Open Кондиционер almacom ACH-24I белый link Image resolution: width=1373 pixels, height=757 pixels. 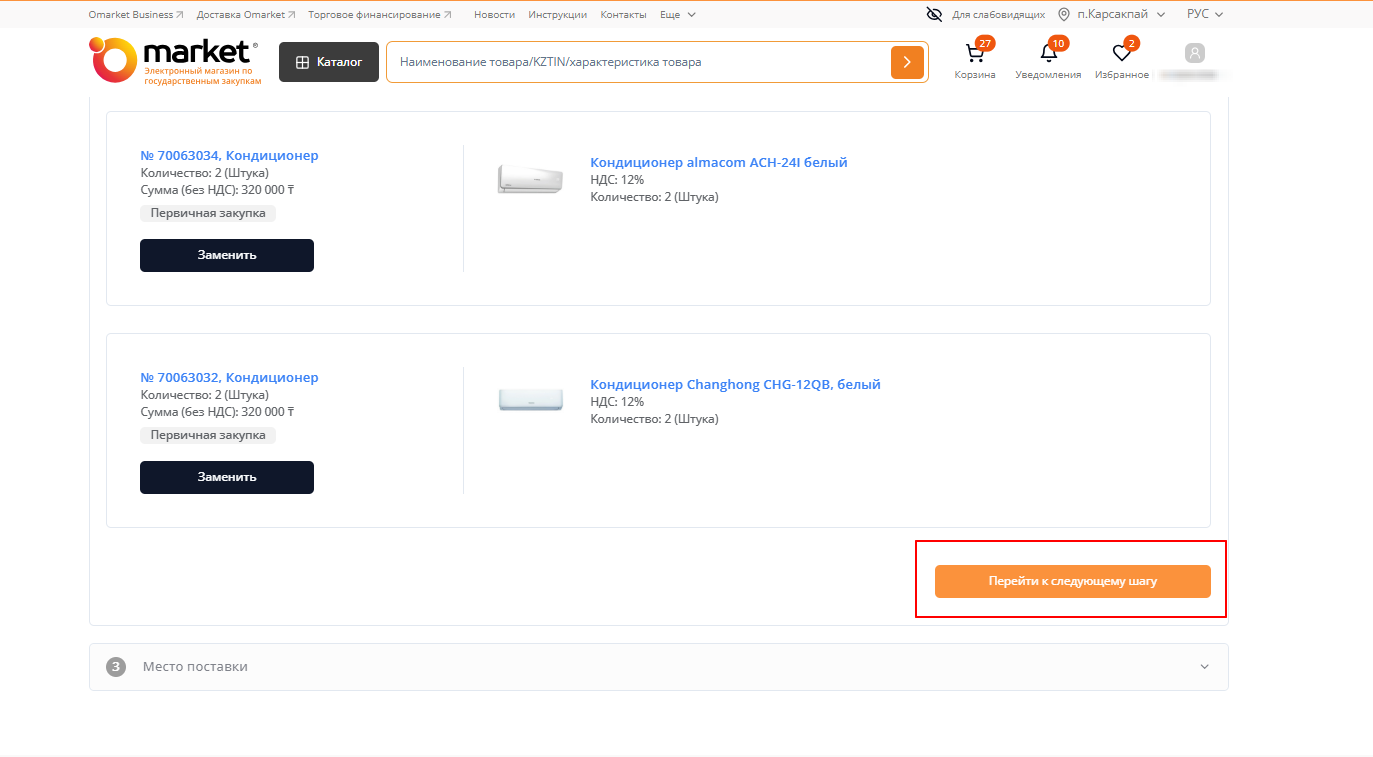pos(719,162)
